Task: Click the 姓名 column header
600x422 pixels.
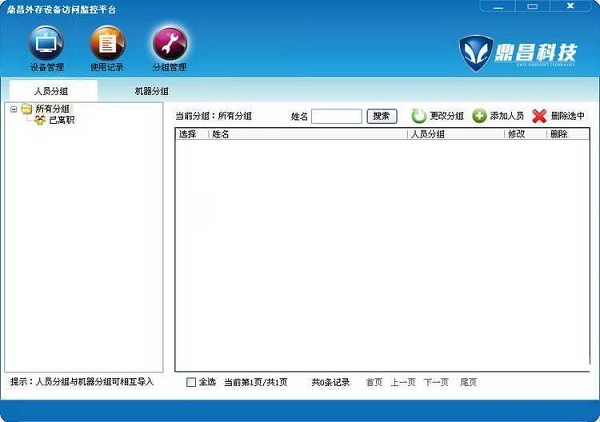Action: (x=308, y=134)
